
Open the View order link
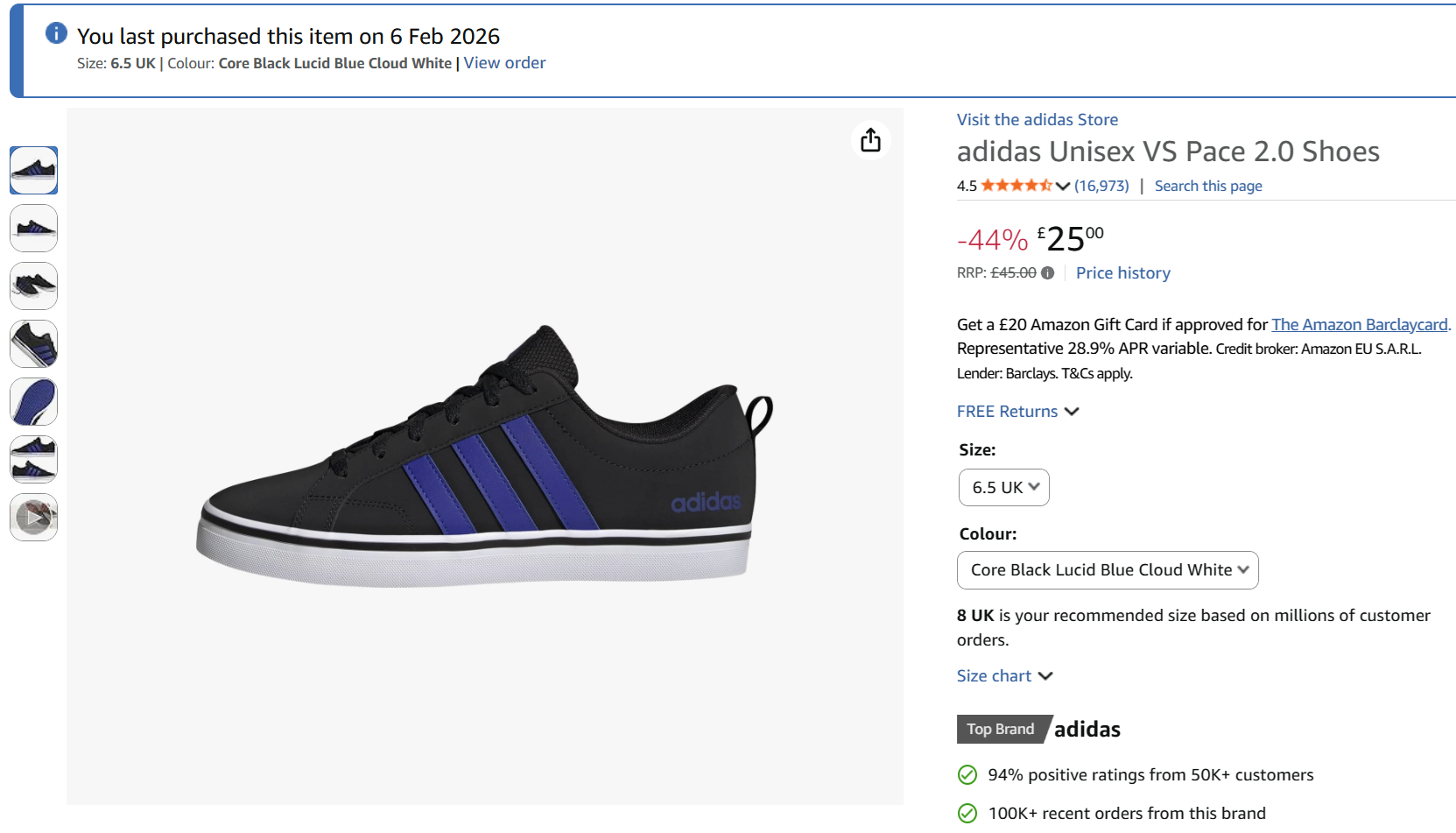point(504,63)
